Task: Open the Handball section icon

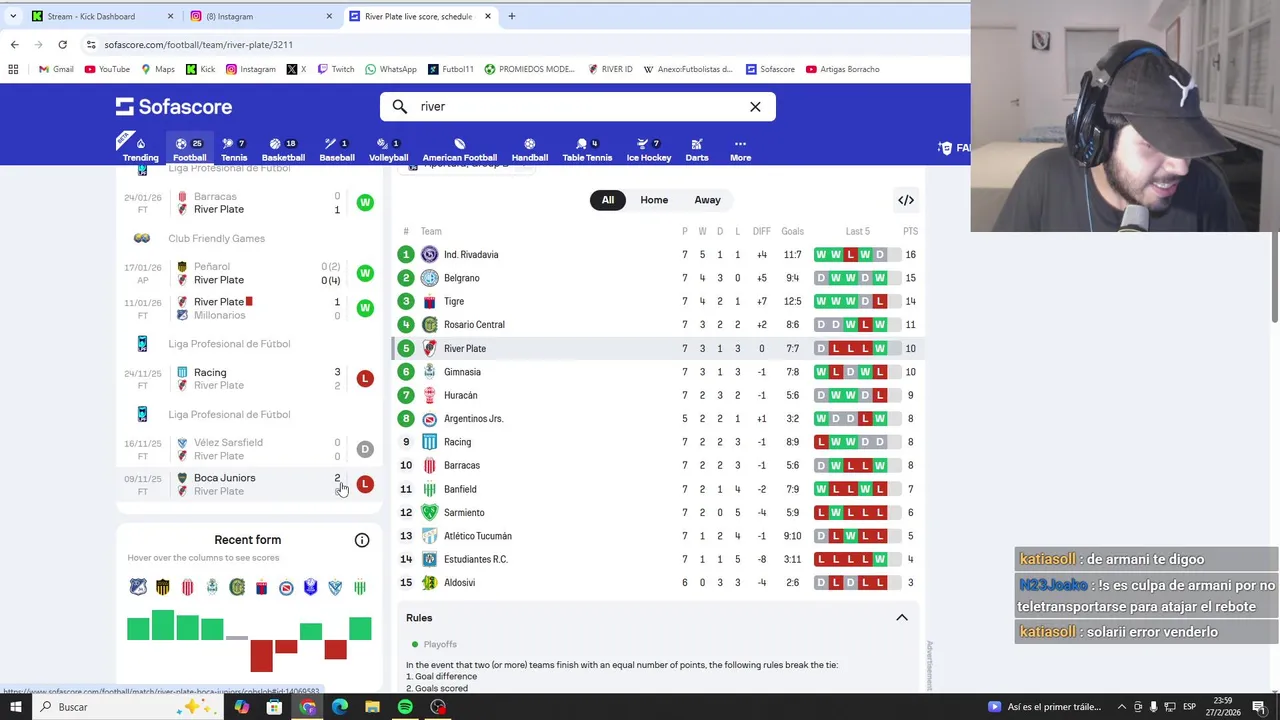Action: pyautogui.click(x=529, y=150)
